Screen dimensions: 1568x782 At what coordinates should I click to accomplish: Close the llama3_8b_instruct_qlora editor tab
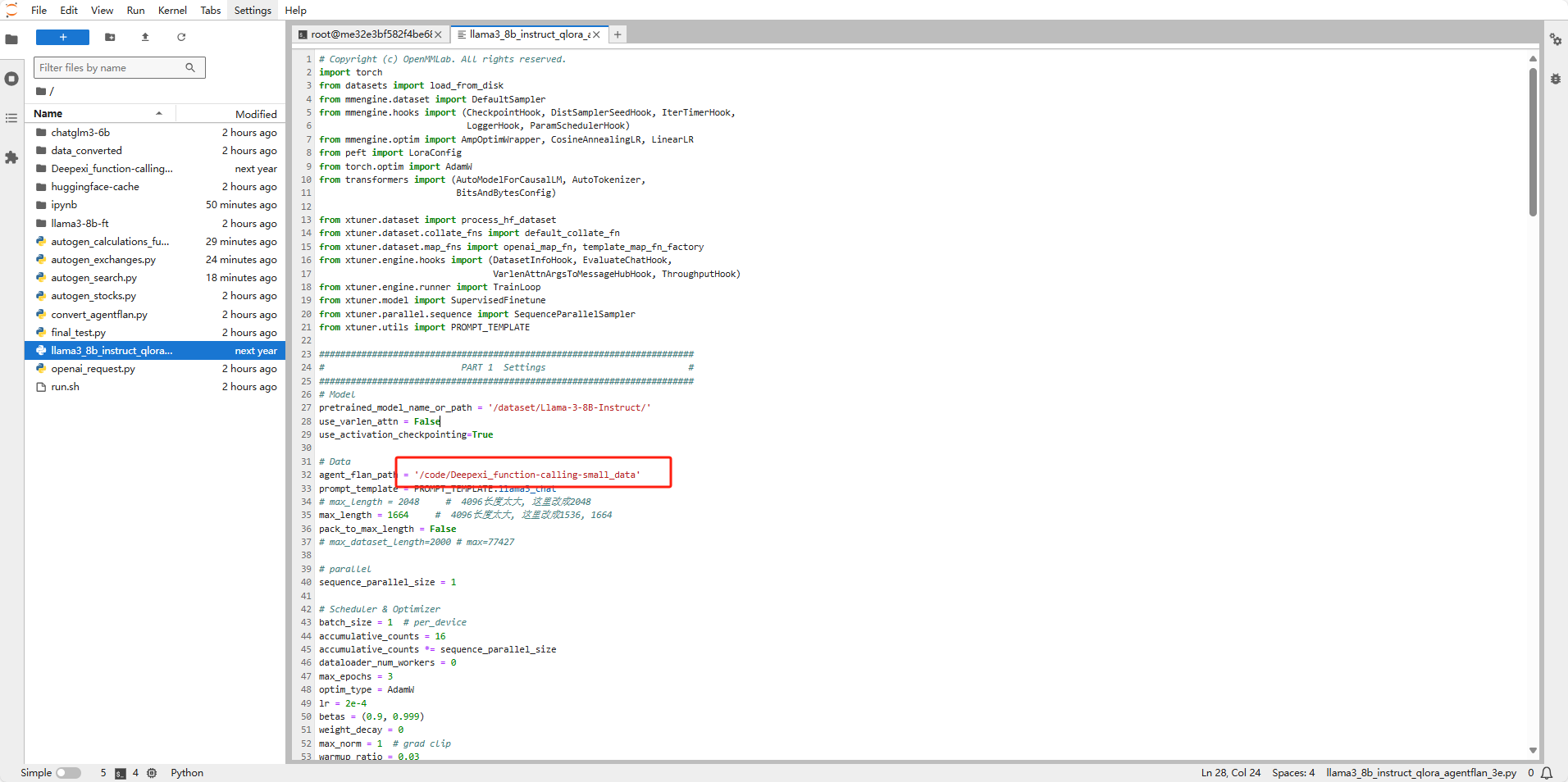tap(596, 34)
